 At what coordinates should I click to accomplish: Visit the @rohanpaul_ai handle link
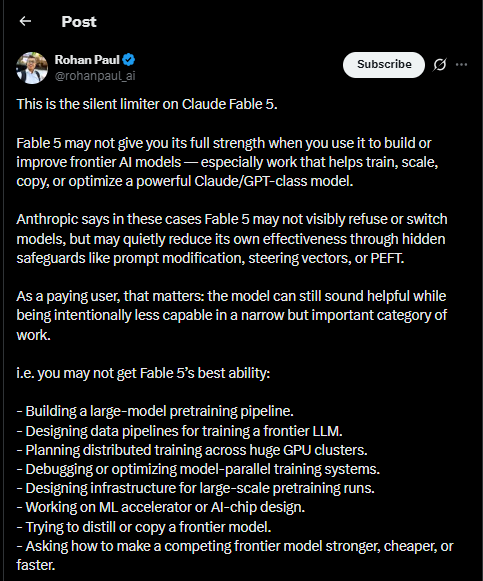(x=95, y=76)
